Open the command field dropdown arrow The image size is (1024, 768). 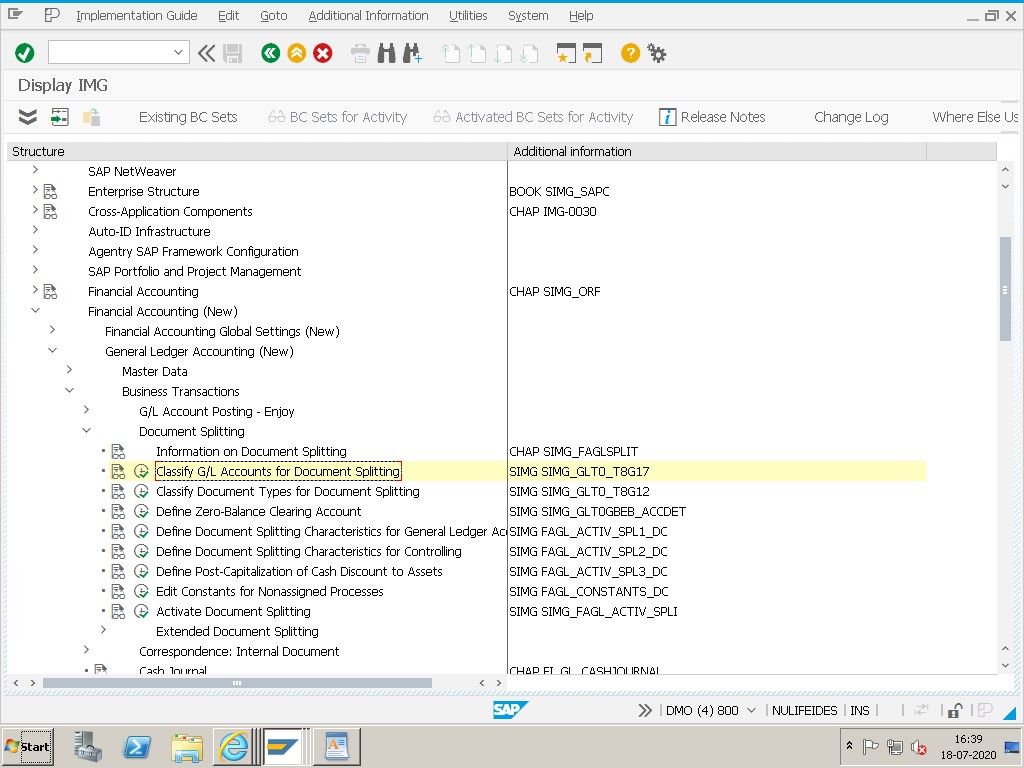coord(178,52)
